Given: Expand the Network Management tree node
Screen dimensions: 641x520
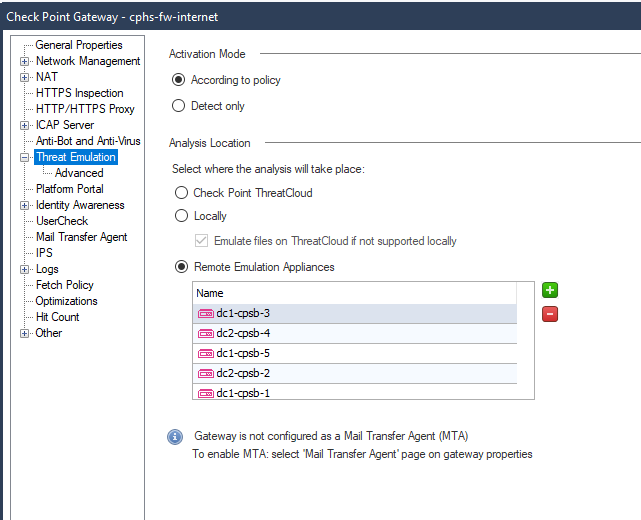Looking at the screenshot, I should point(25,61).
